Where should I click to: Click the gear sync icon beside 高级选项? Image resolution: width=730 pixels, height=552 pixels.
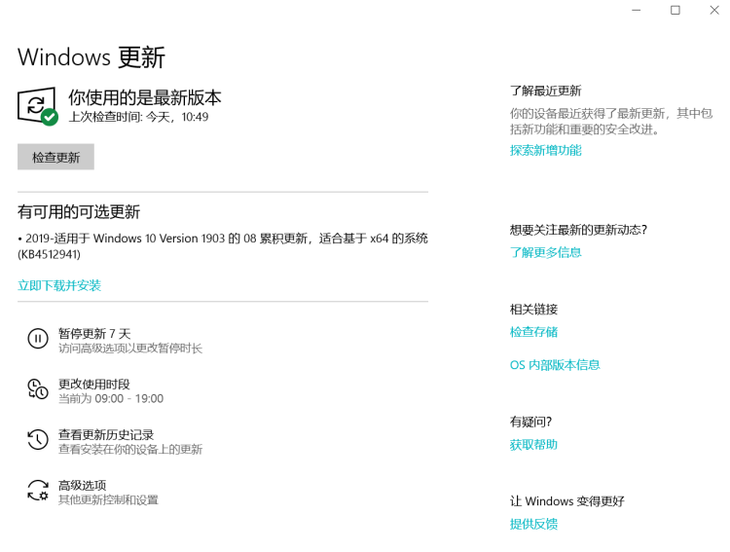click(38, 491)
